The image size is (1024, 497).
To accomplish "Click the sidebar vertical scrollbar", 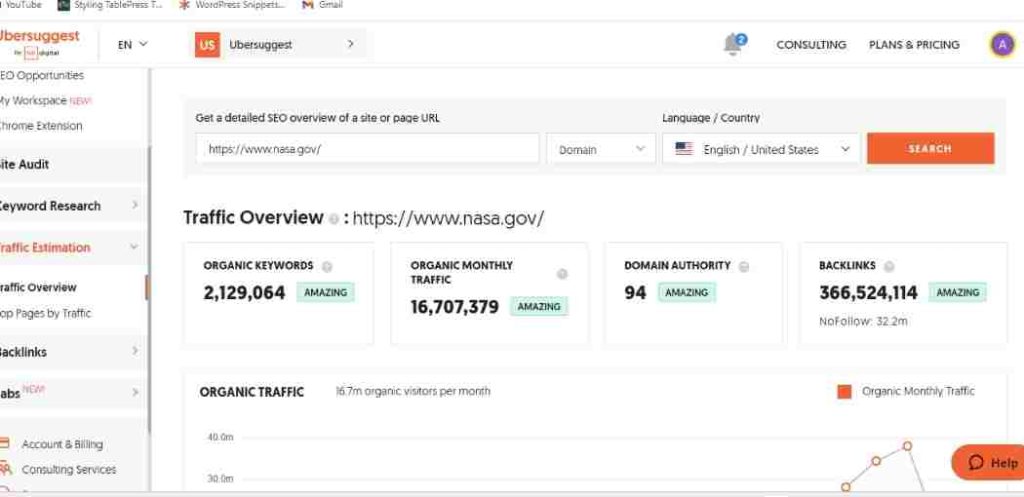I will pos(149,287).
